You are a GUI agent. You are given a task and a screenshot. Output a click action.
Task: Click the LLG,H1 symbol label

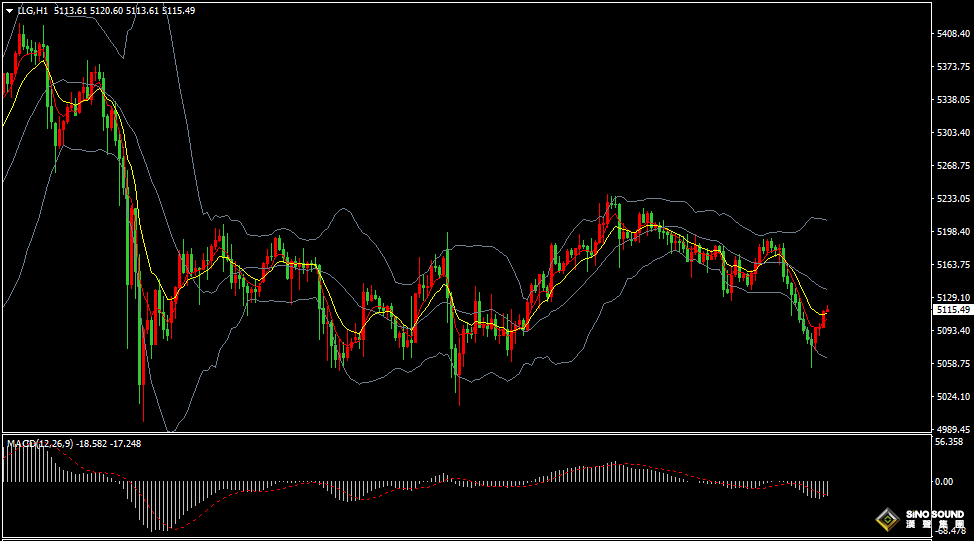33,10
